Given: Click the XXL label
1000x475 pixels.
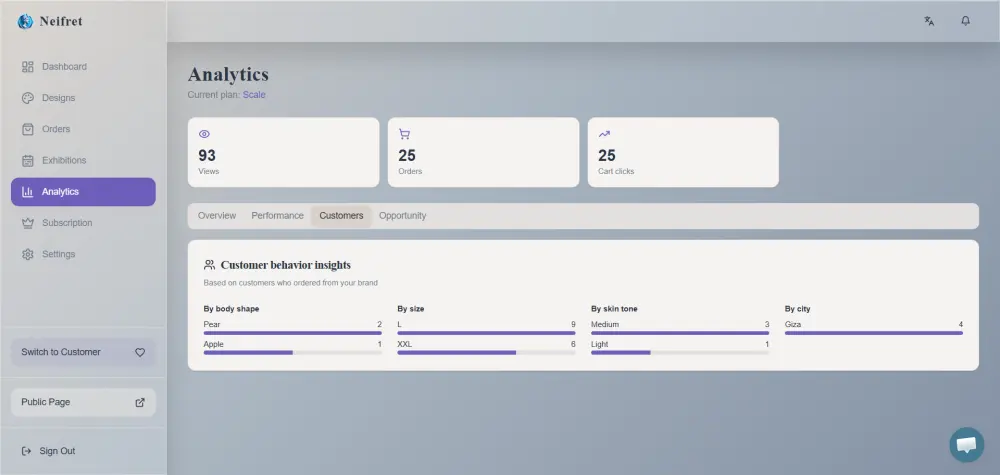Looking at the screenshot, I should (406, 344).
